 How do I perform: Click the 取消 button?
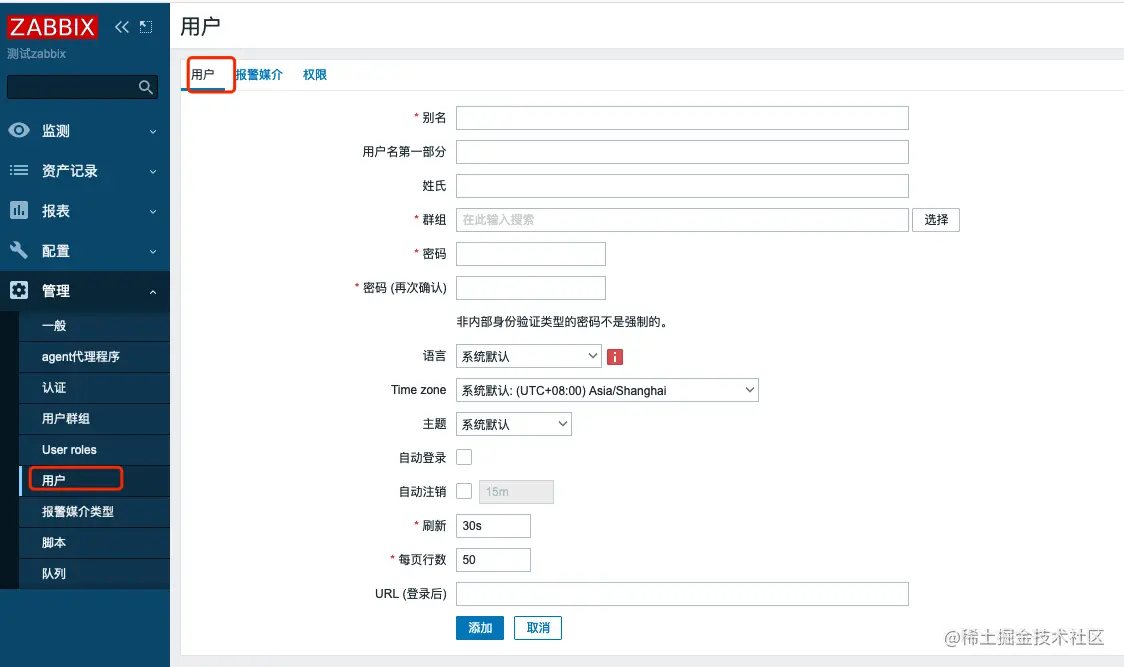[538, 628]
